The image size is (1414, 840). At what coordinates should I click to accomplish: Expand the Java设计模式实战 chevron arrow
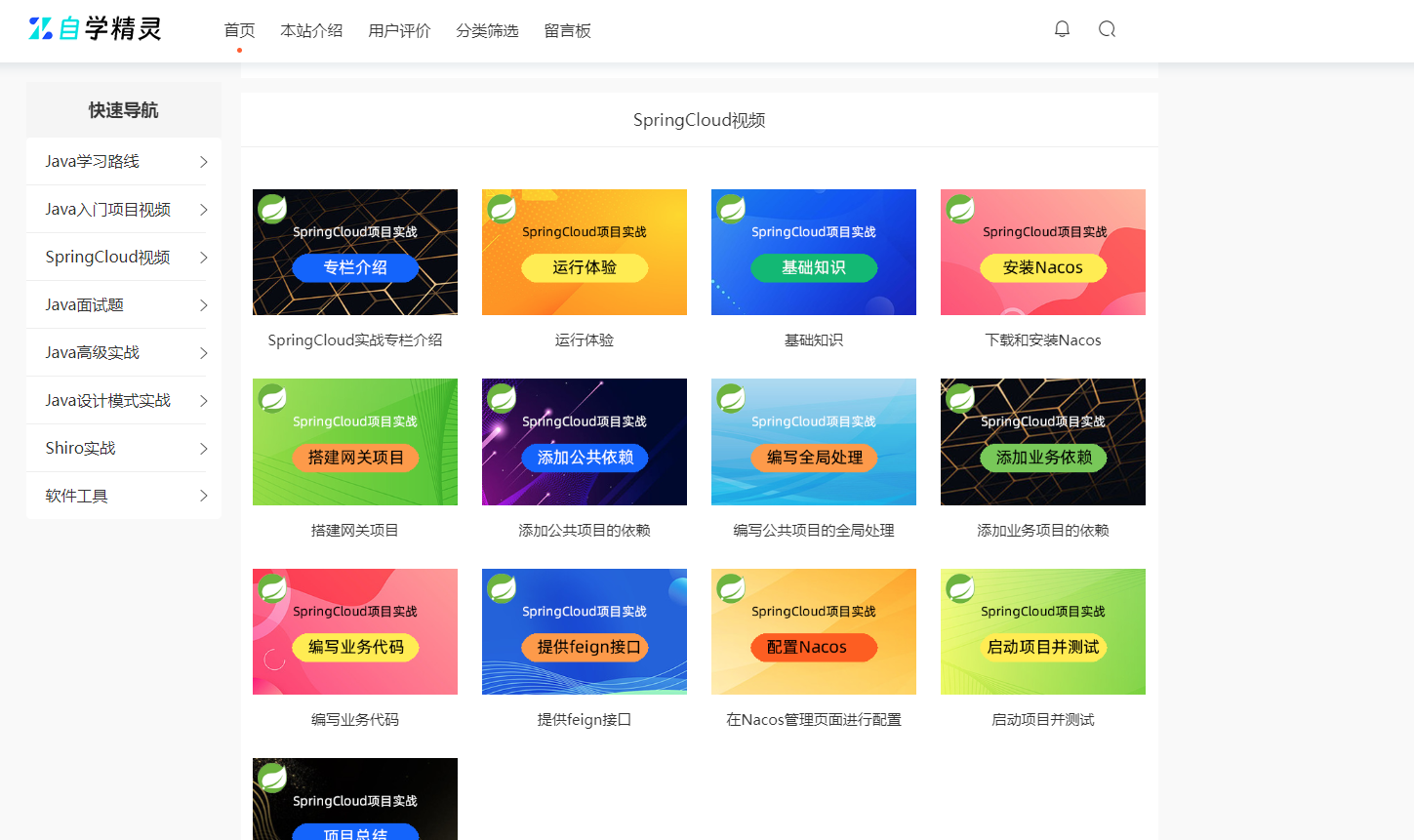click(x=203, y=401)
